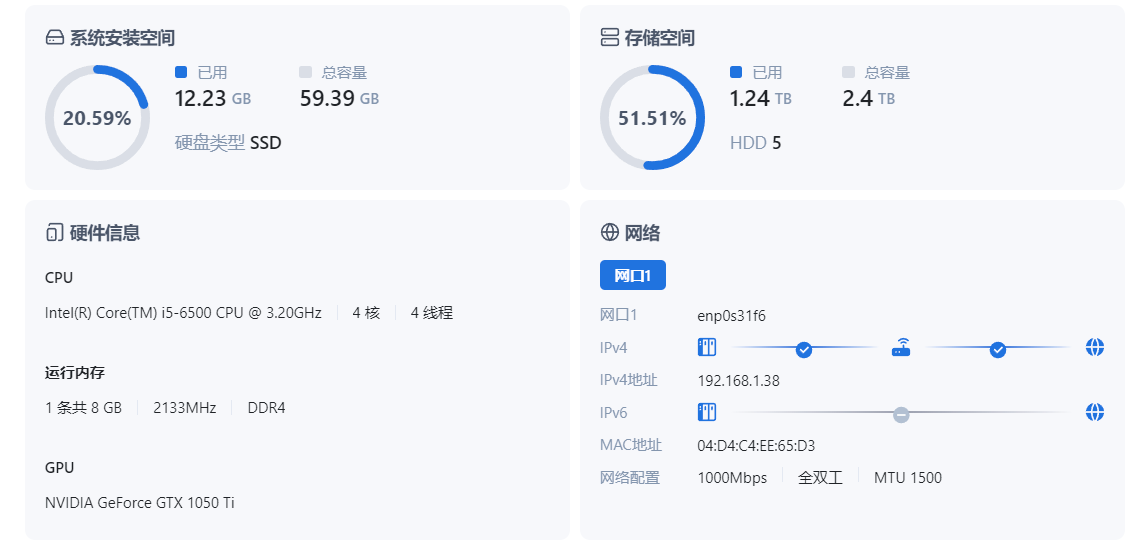Click the first IPv4 connection checkmark

coord(803,349)
